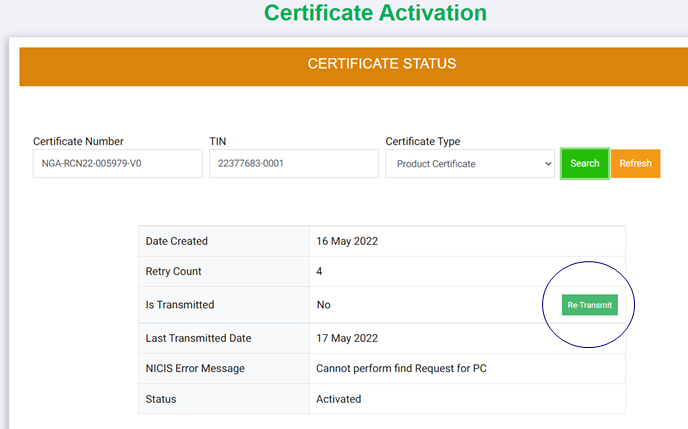Viewport: 688px width, 429px height.
Task: Select the 'Is Transmitted' row label
Action: tap(180, 305)
